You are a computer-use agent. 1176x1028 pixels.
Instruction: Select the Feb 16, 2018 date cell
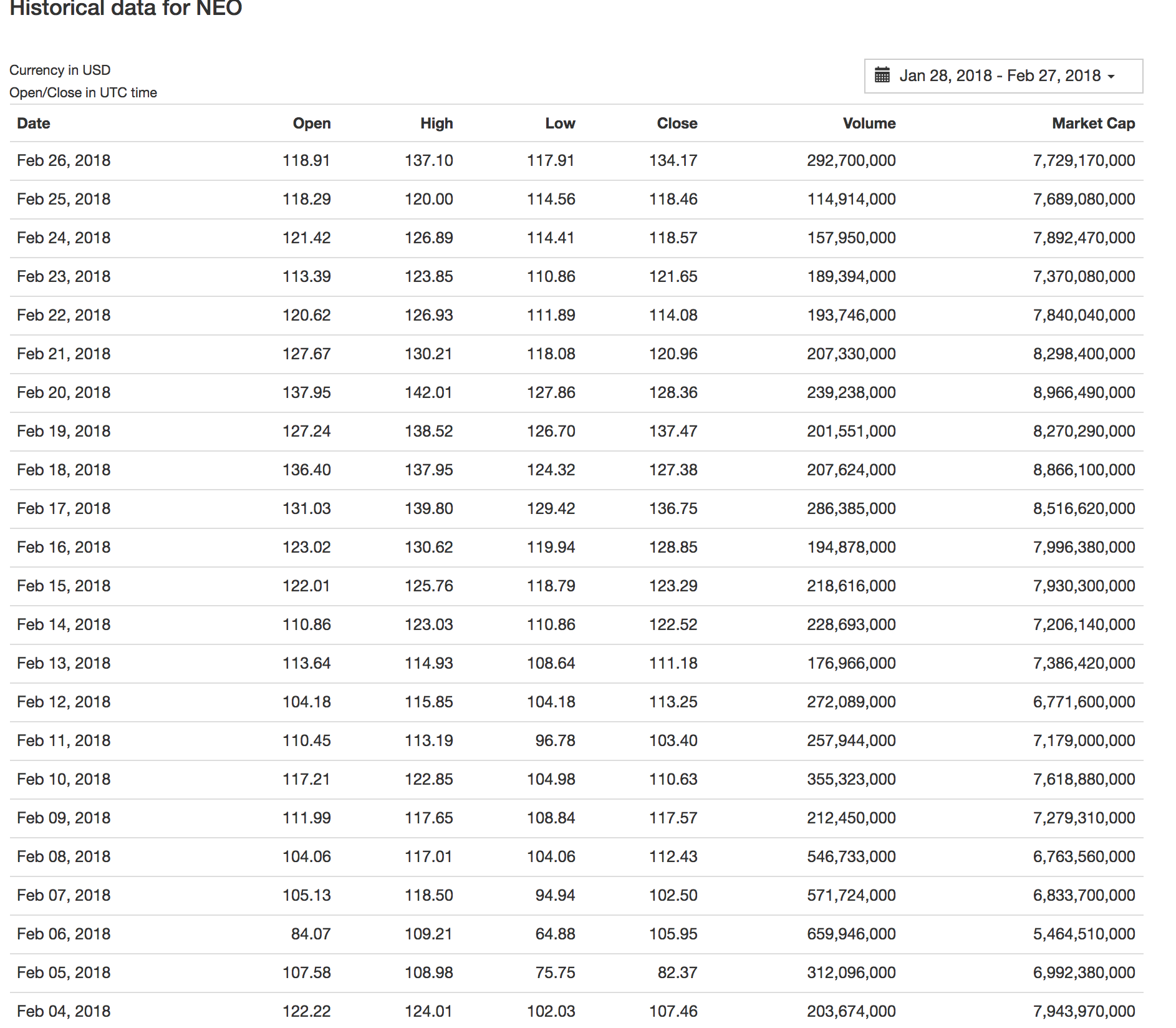point(64,548)
